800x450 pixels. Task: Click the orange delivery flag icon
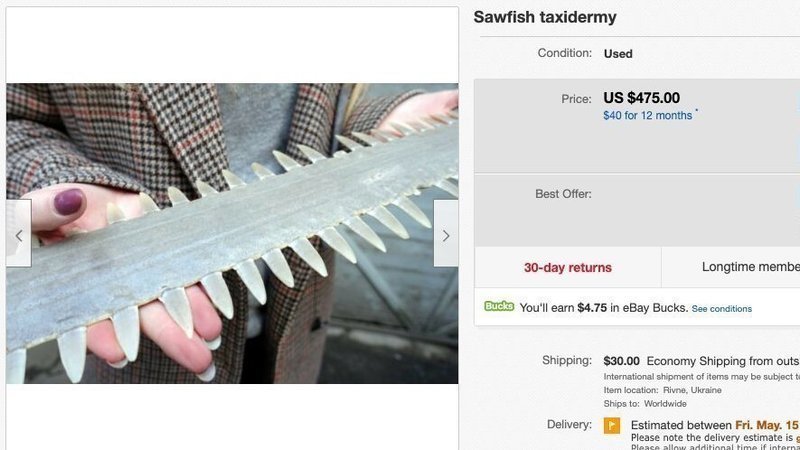tap(612, 425)
